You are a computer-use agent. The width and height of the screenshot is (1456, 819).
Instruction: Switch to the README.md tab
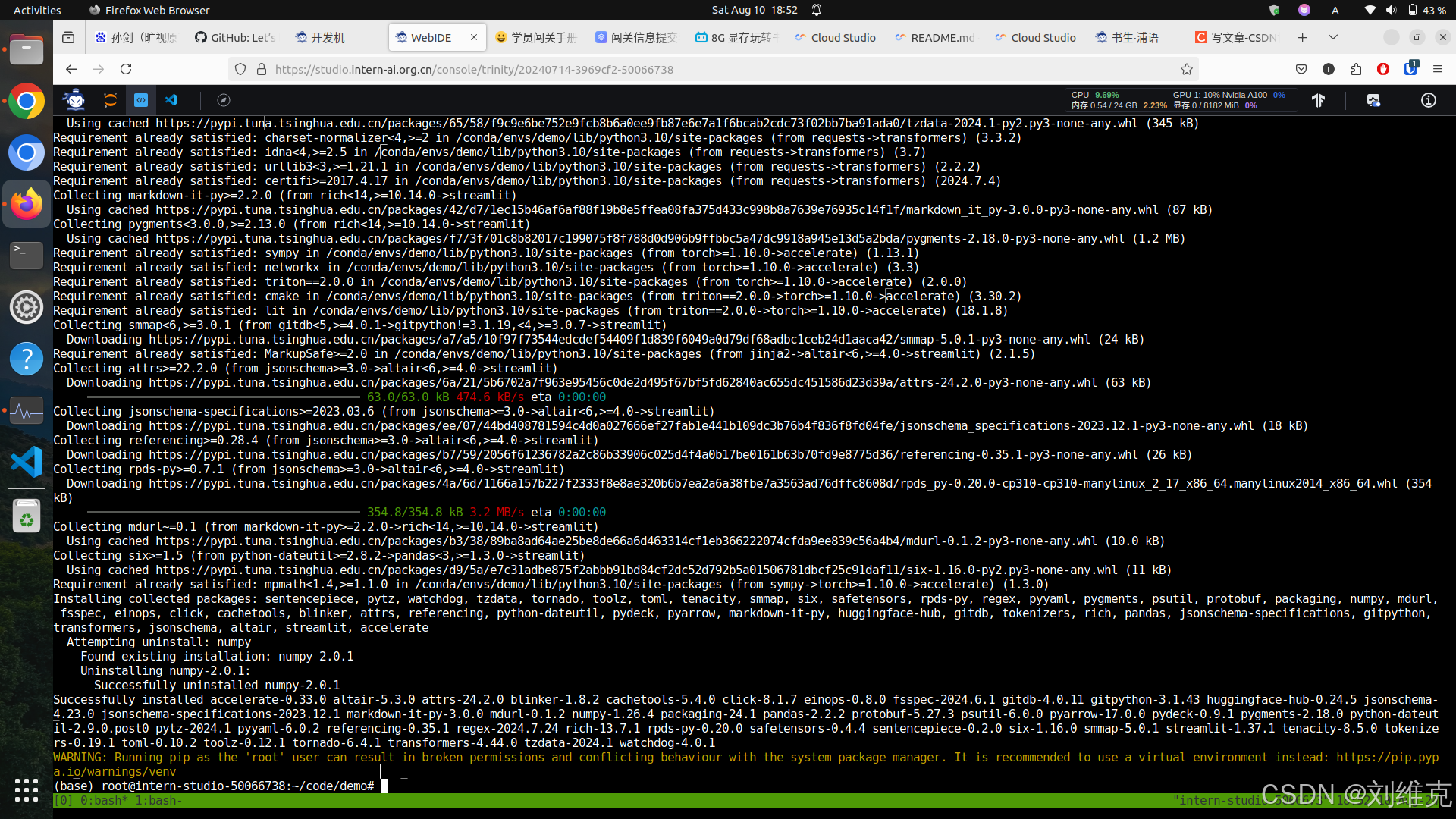[x=937, y=37]
